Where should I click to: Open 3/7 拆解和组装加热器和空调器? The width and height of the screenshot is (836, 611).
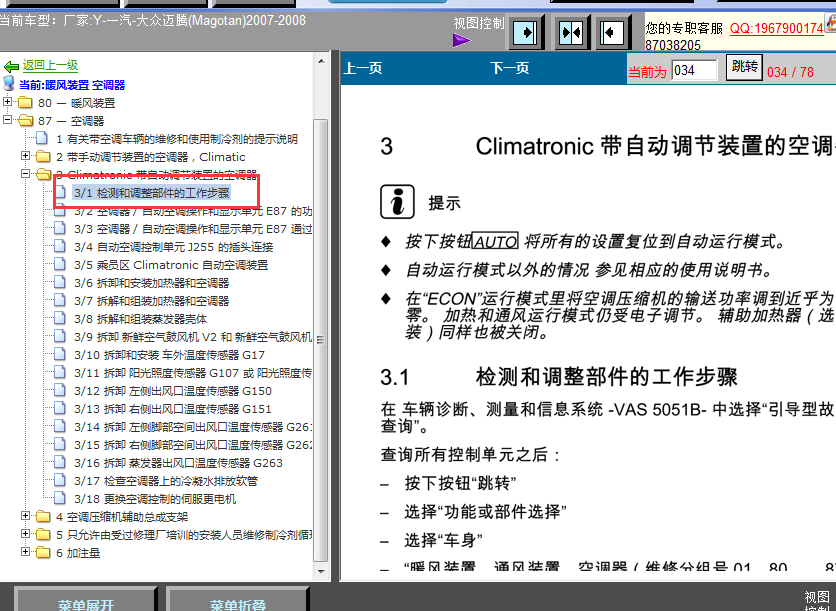click(x=151, y=301)
